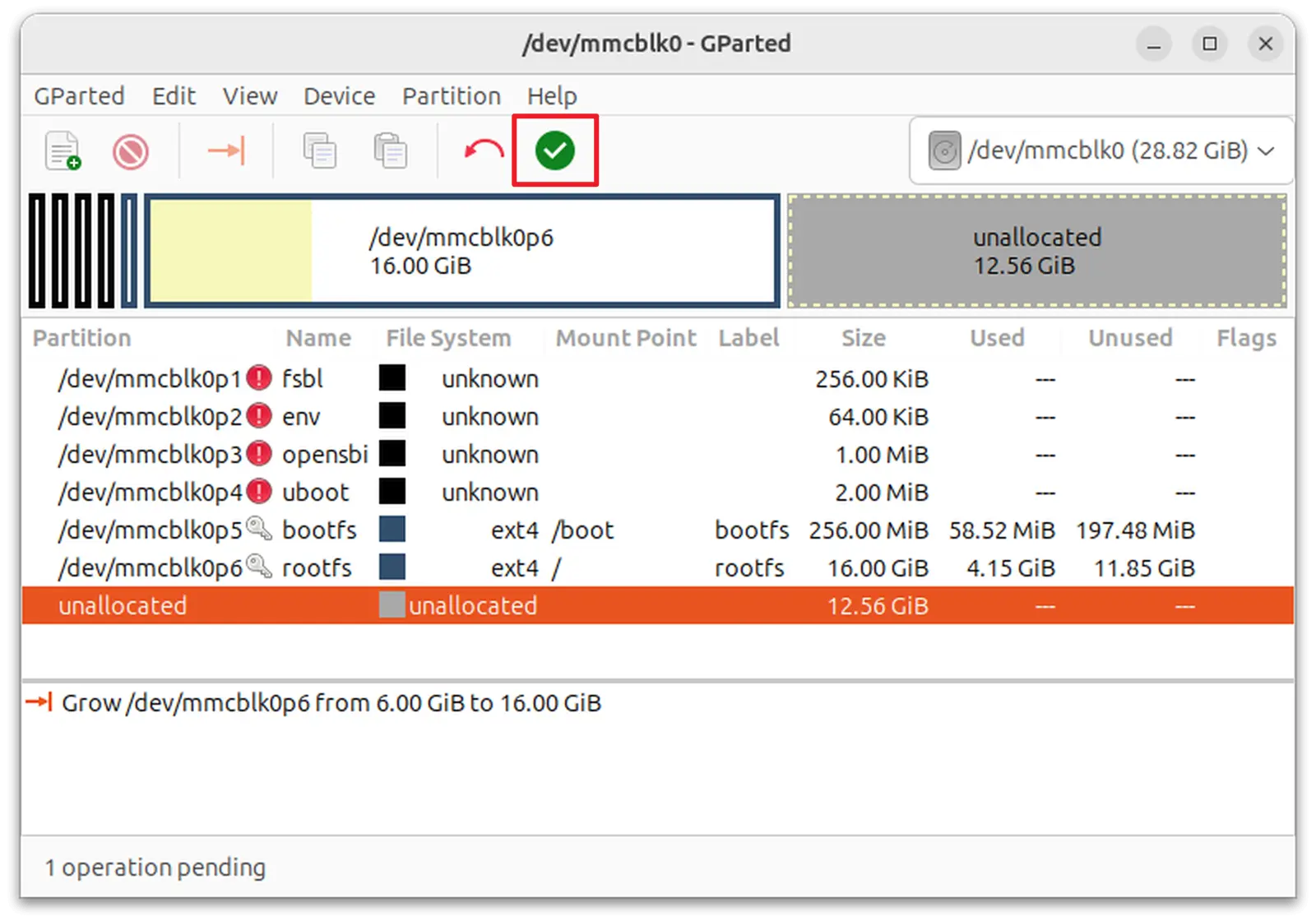Click the Unused column header
Image resolution: width=1316 pixels, height=921 pixels.
pyautogui.click(x=1130, y=338)
